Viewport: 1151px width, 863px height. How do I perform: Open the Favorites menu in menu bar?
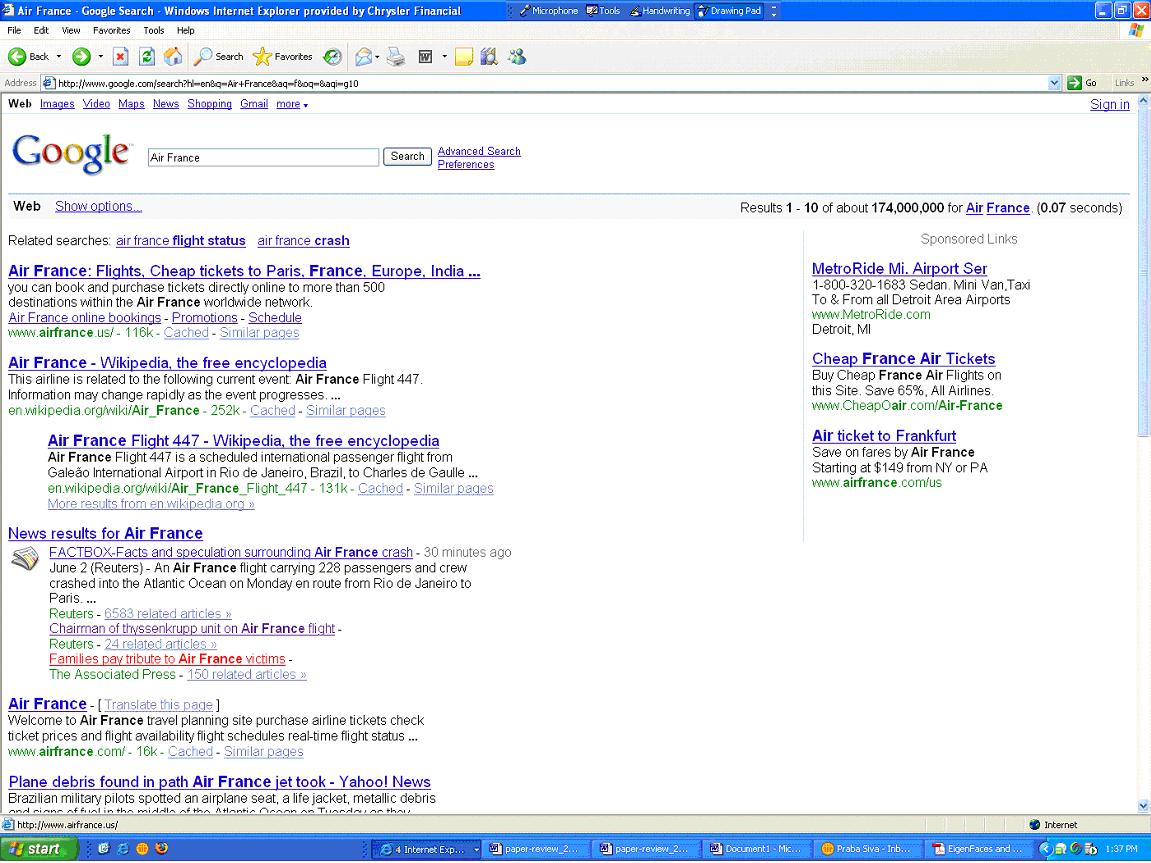coord(113,31)
